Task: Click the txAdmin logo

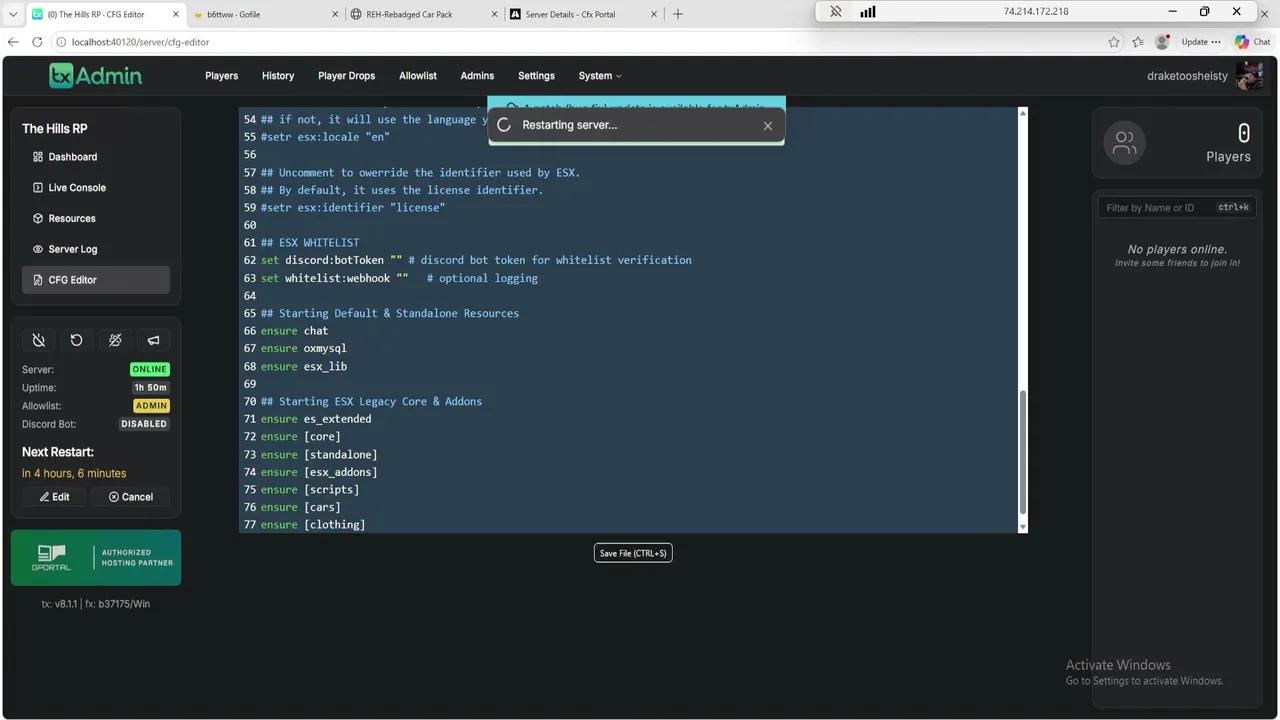Action: pyautogui.click(x=96, y=76)
